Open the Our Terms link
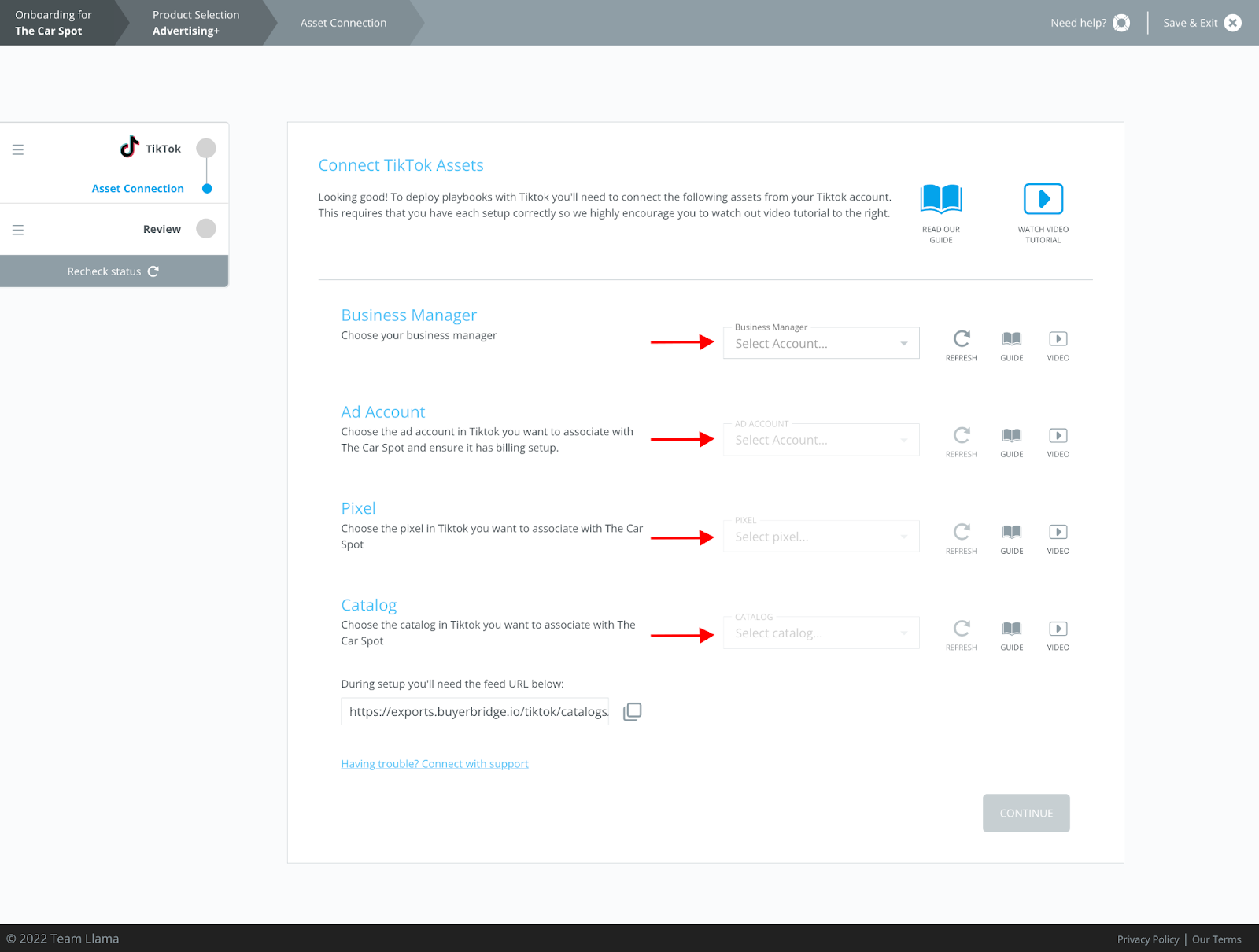This screenshot has width=1259, height=952. [1217, 939]
